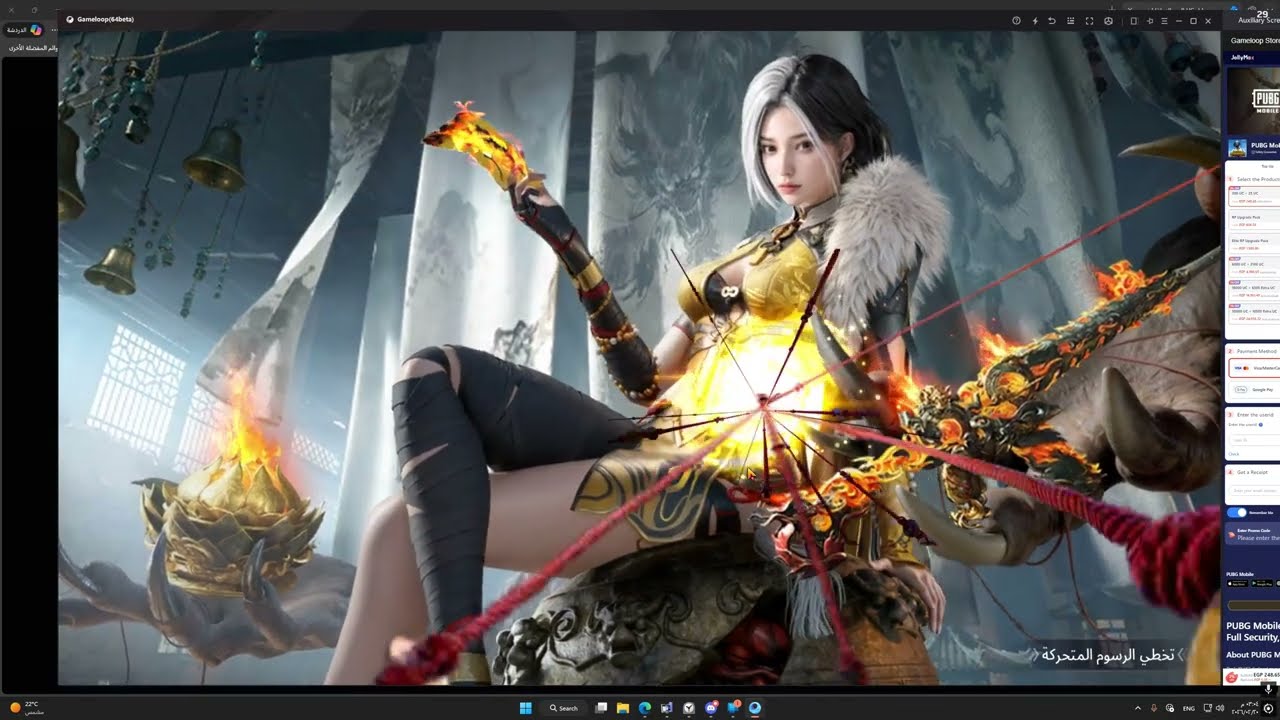Click the taskbar Search box
Screen dimensions: 1280x720
(565, 708)
